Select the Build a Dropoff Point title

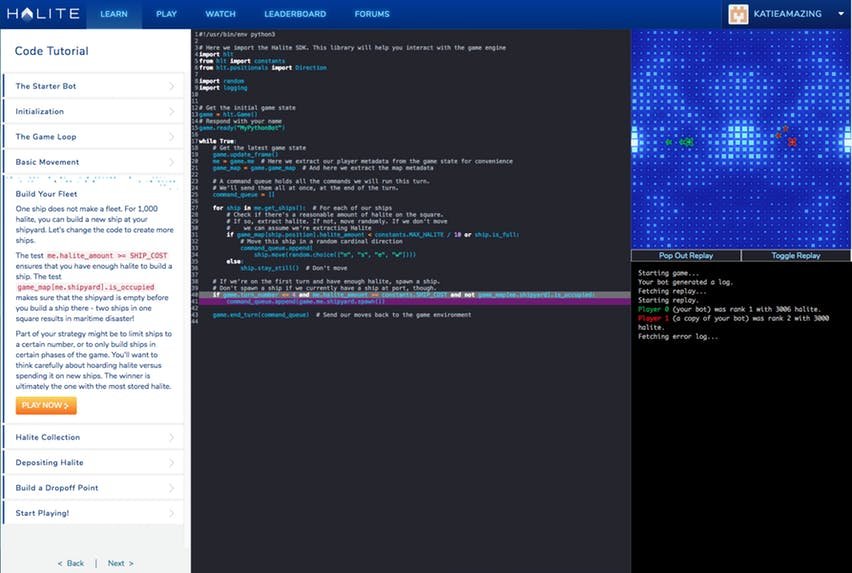(x=57, y=488)
